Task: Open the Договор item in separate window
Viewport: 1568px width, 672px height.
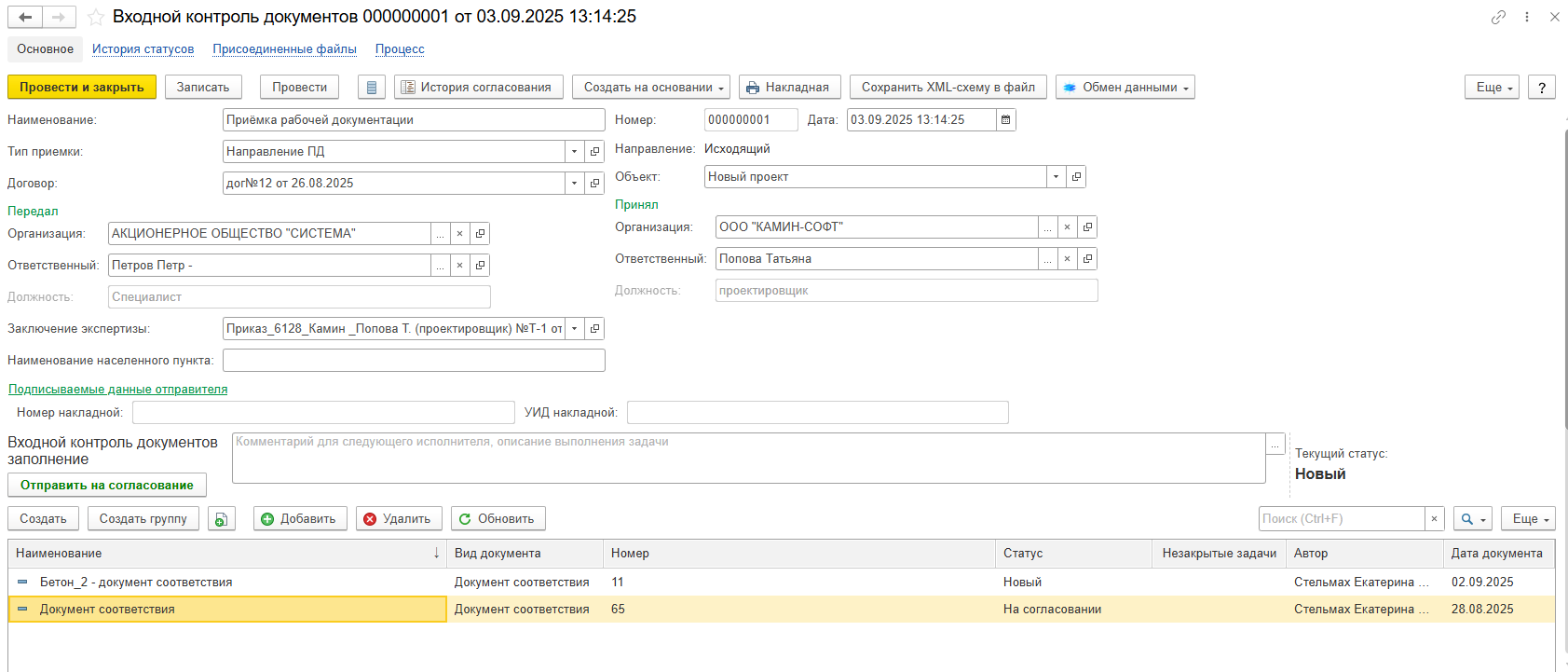Action: tap(594, 184)
